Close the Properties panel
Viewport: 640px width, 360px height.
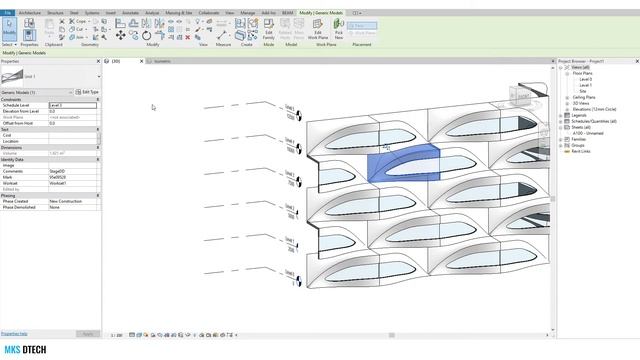click(98, 61)
